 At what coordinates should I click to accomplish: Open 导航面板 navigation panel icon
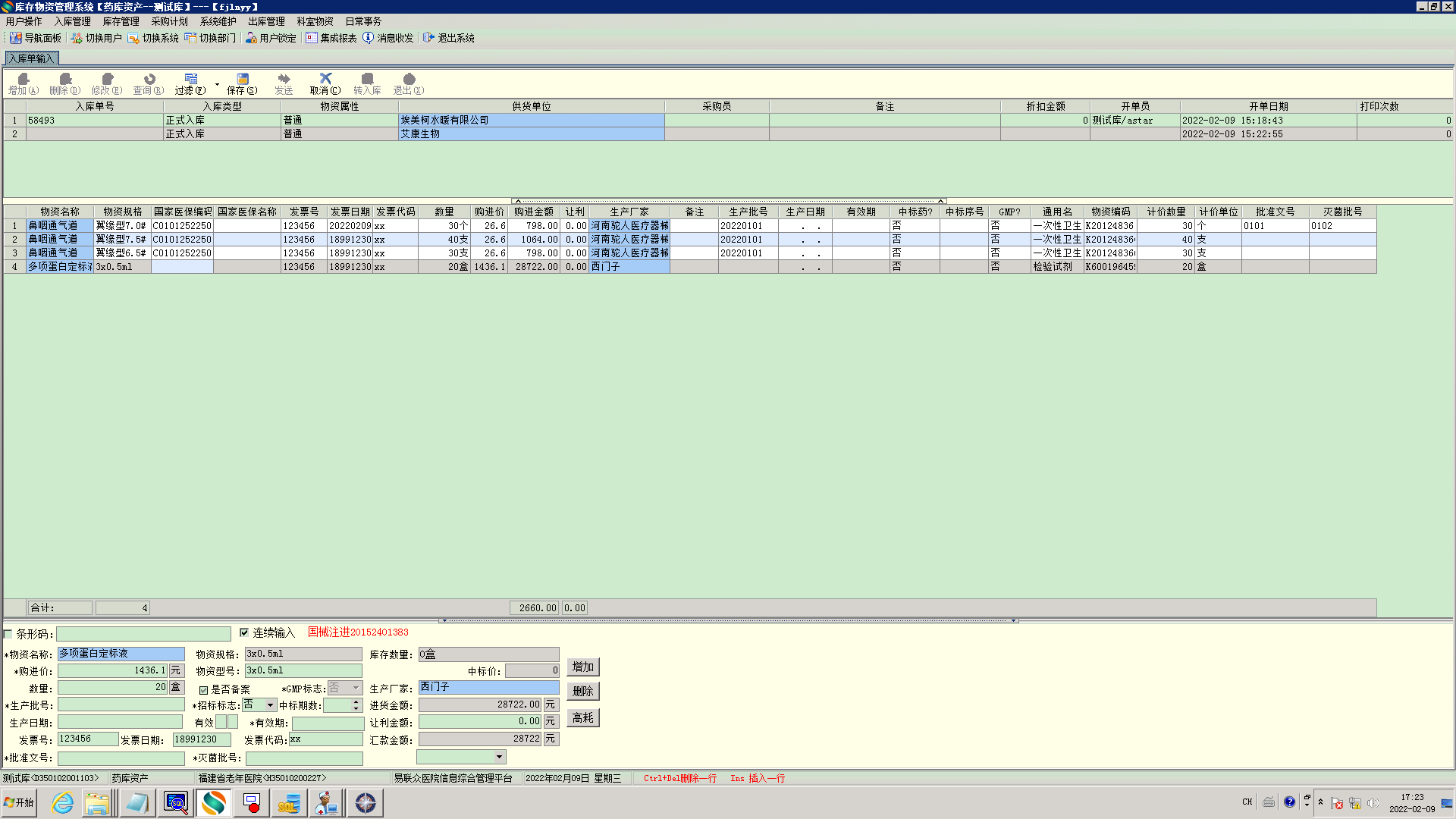tap(16, 38)
